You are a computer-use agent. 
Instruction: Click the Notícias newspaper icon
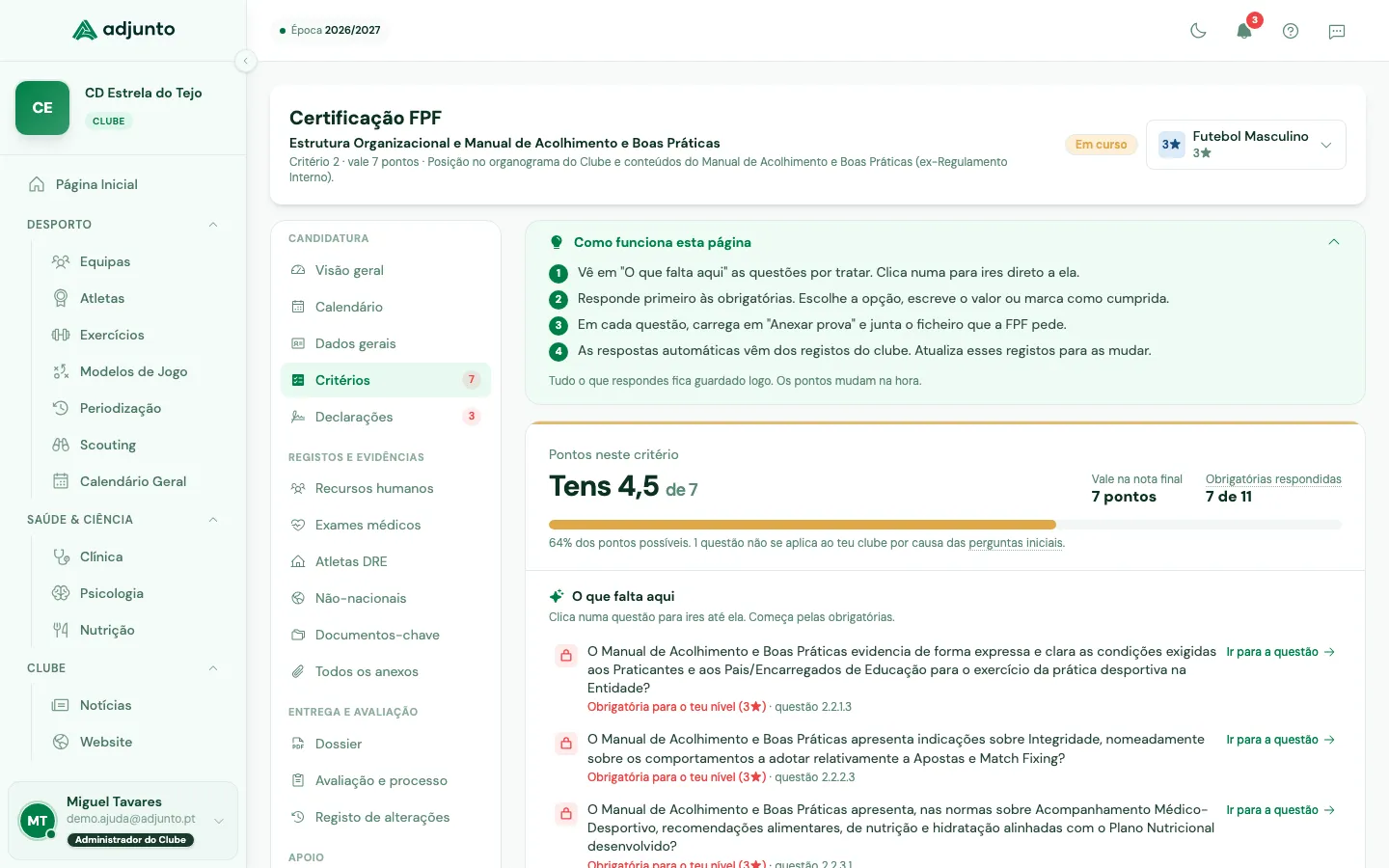click(x=61, y=705)
